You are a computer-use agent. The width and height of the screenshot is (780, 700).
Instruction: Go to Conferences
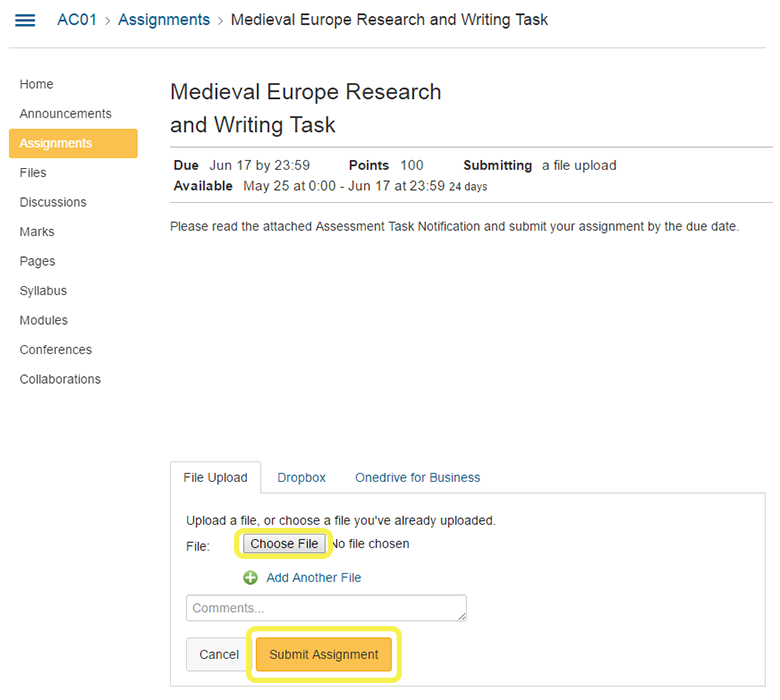[56, 350]
